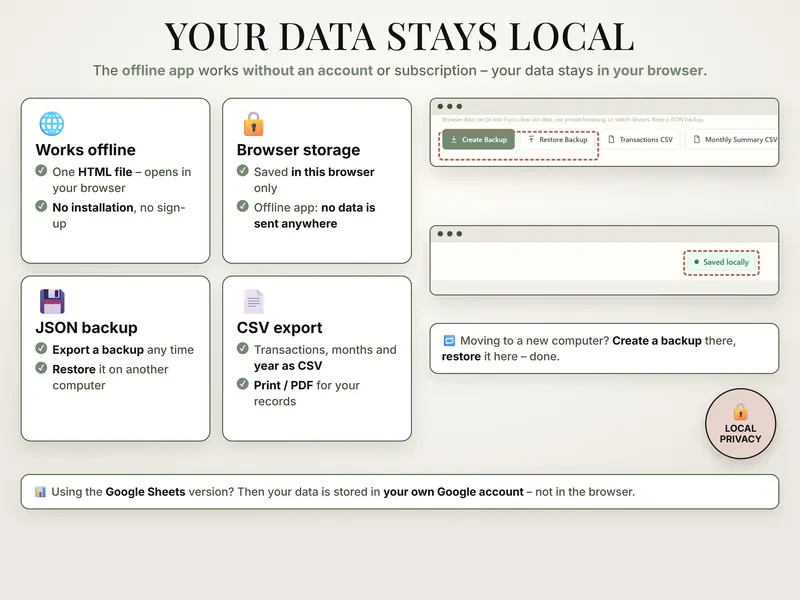Click the 'Create a backup' bold text in tip
Image resolution: width=800 pixels, height=600 pixels.
tap(657, 341)
